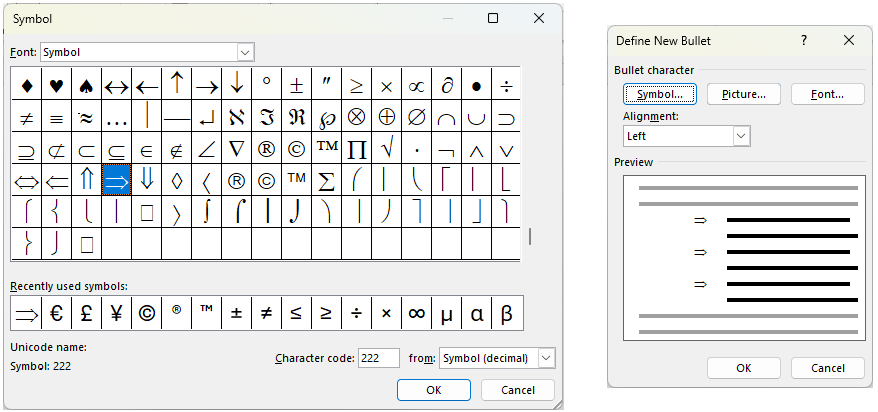
Task: Choose the summation Σ symbol
Action: [x=326, y=180]
